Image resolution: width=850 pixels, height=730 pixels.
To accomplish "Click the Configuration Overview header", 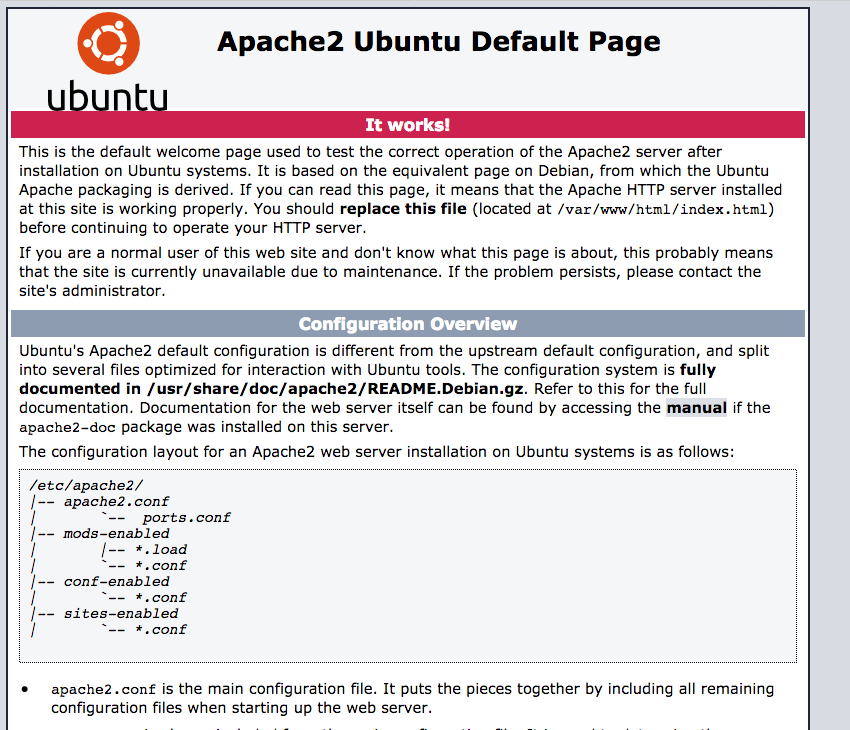I will pos(407,323).
